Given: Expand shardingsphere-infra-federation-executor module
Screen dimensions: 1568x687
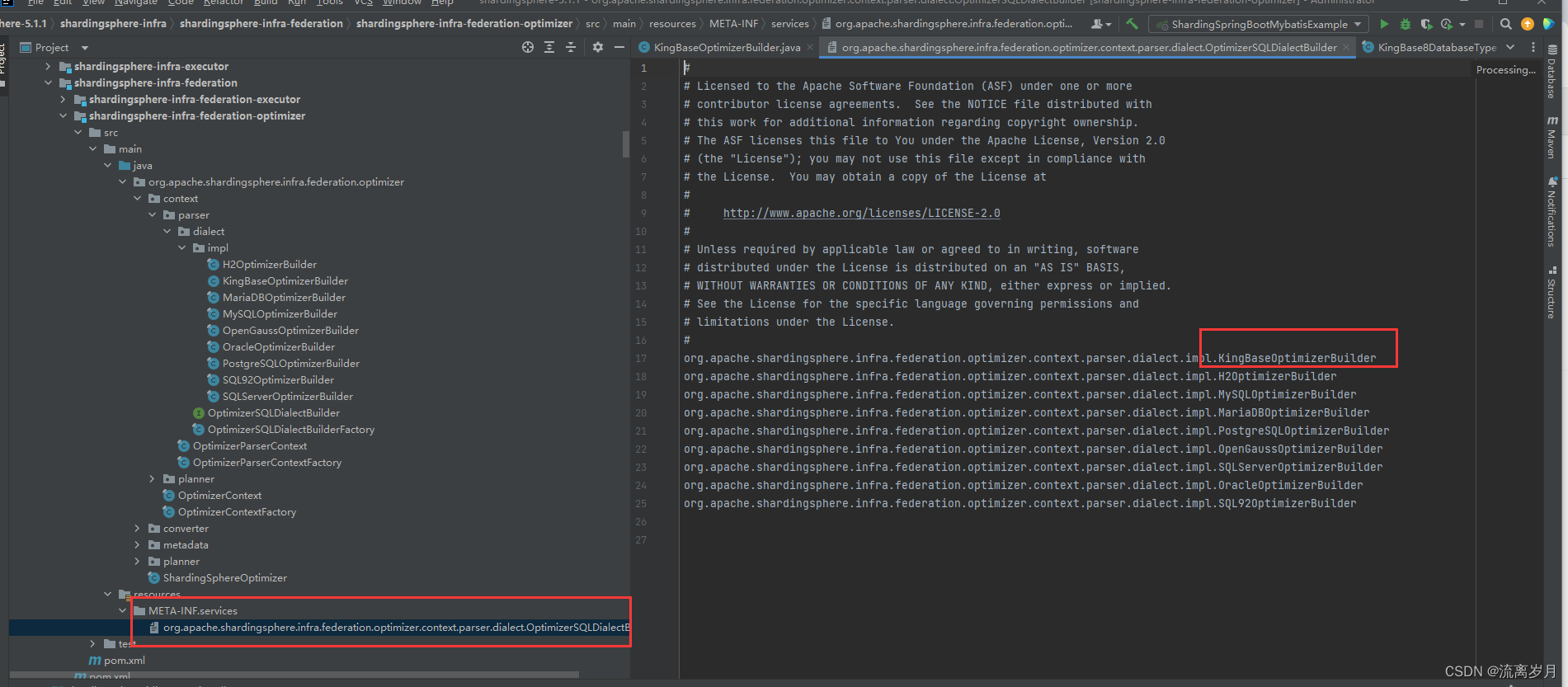Looking at the screenshot, I should click(x=63, y=99).
